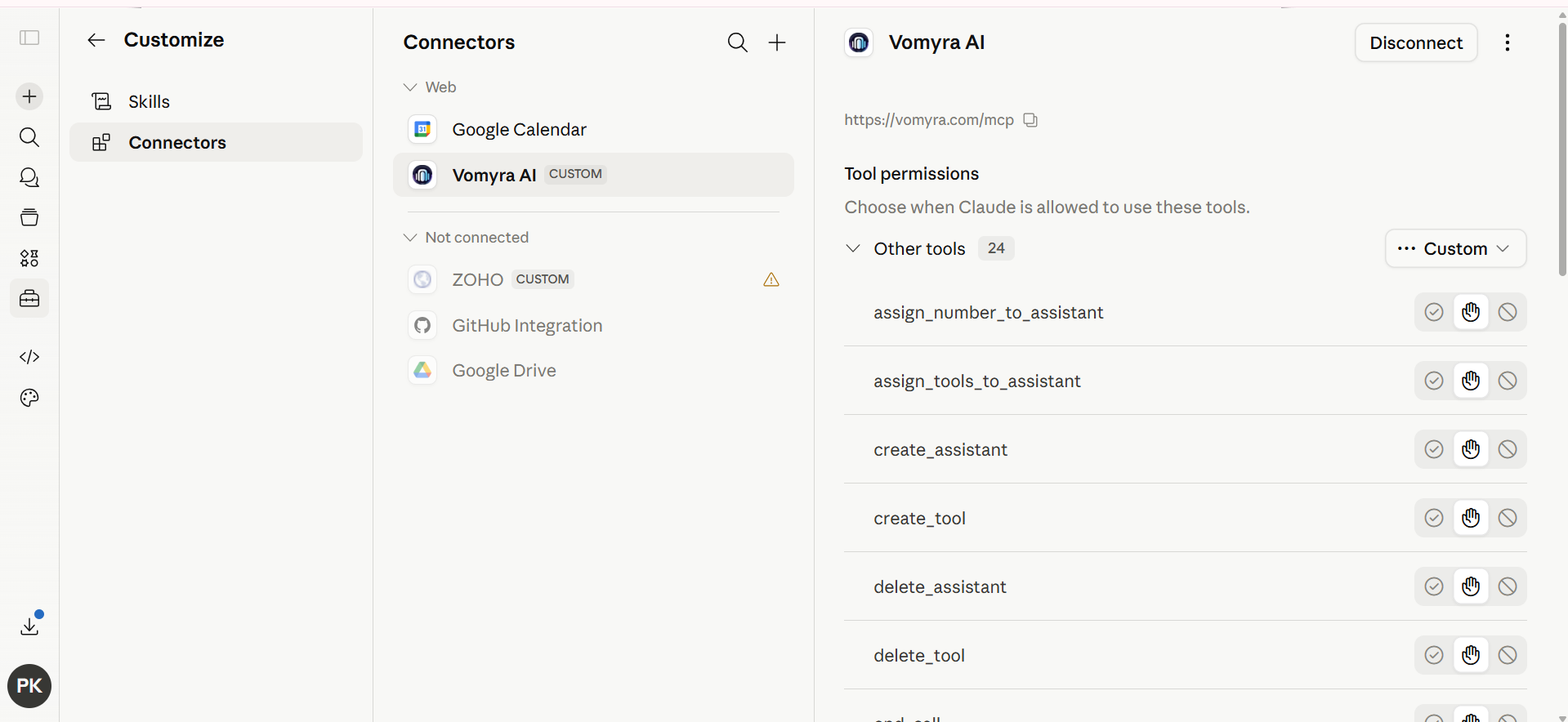Start a new chat with plus icon
The image size is (1568, 722).
[x=29, y=96]
